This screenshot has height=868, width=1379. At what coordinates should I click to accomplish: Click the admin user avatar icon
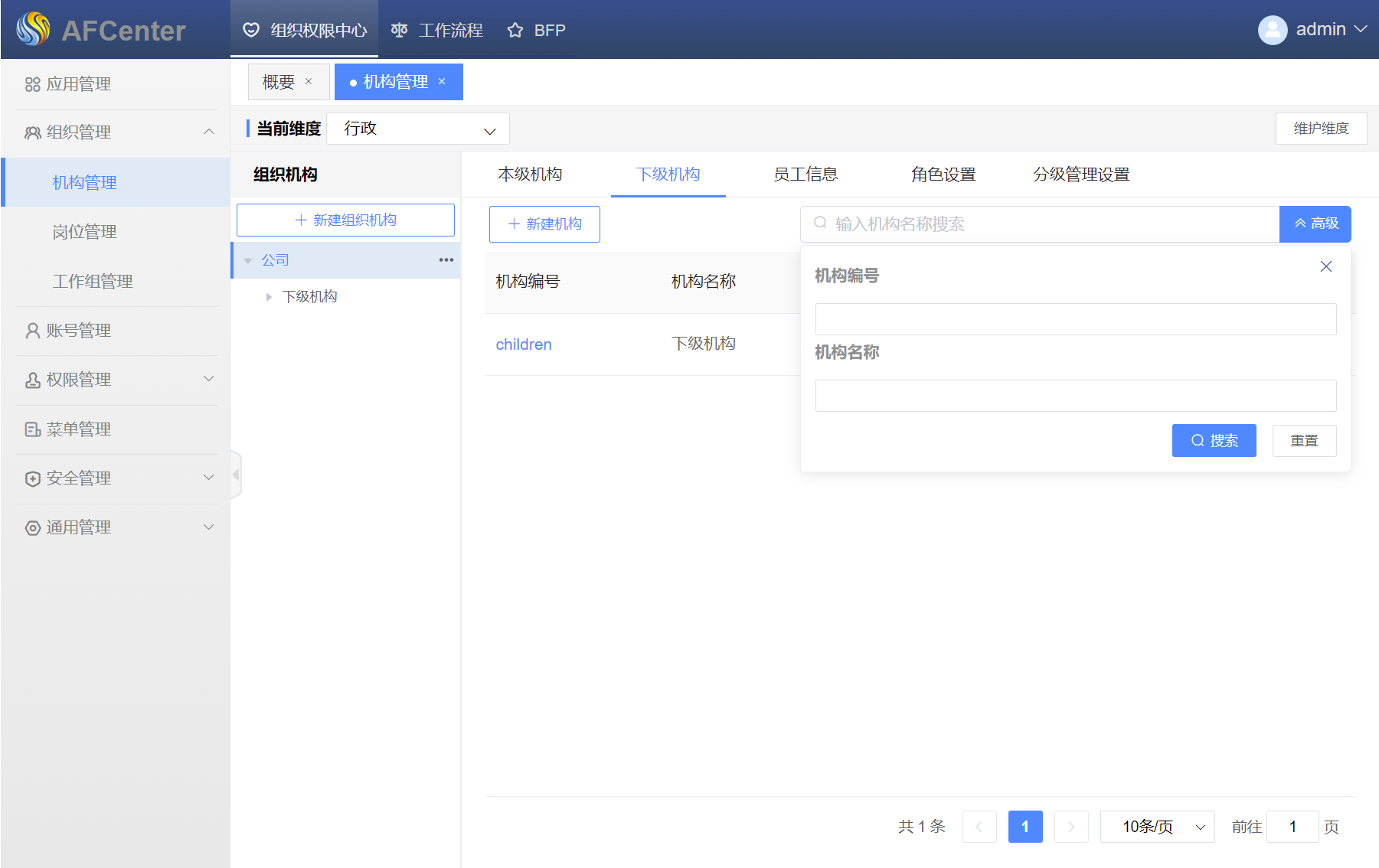(x=1272, y=30)
